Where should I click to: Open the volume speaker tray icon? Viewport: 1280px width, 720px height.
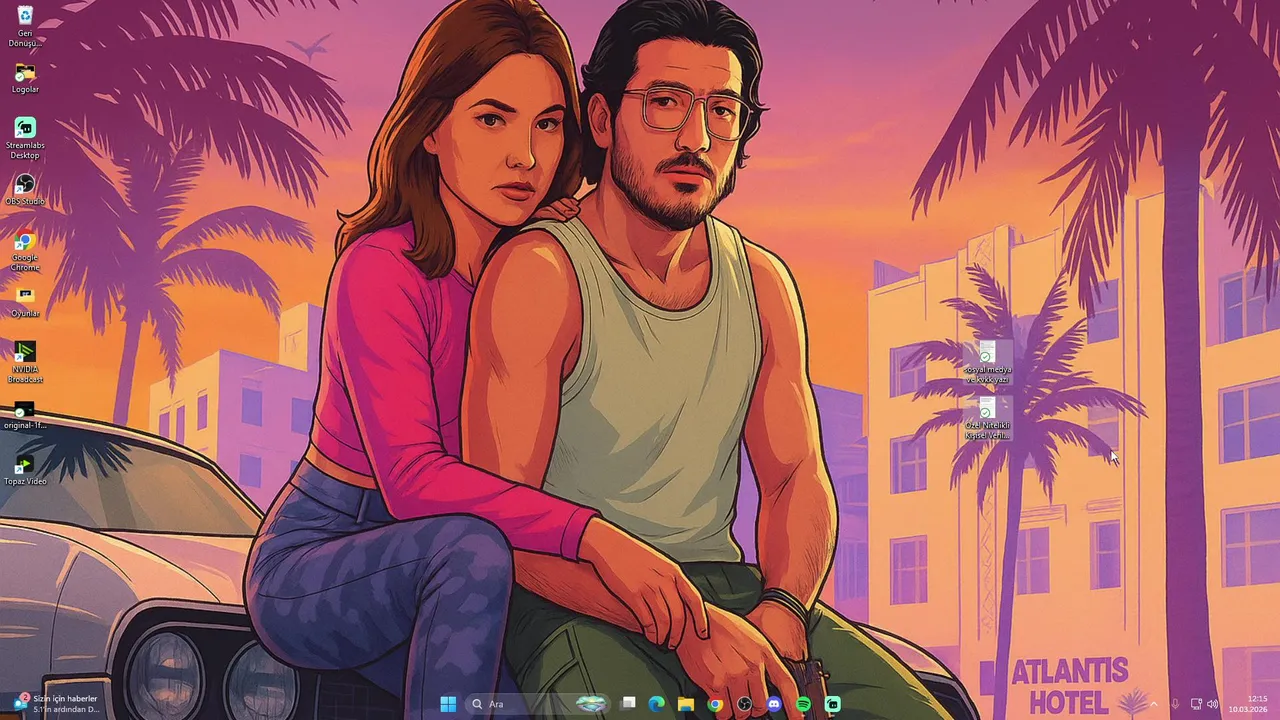(1213, 704)
